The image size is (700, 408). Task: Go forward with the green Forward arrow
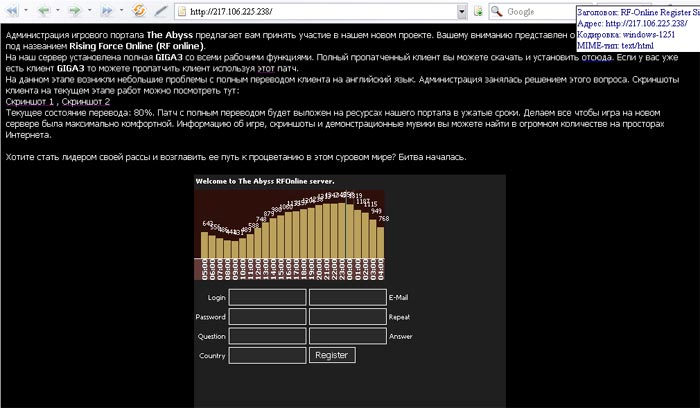click(75, 11)
